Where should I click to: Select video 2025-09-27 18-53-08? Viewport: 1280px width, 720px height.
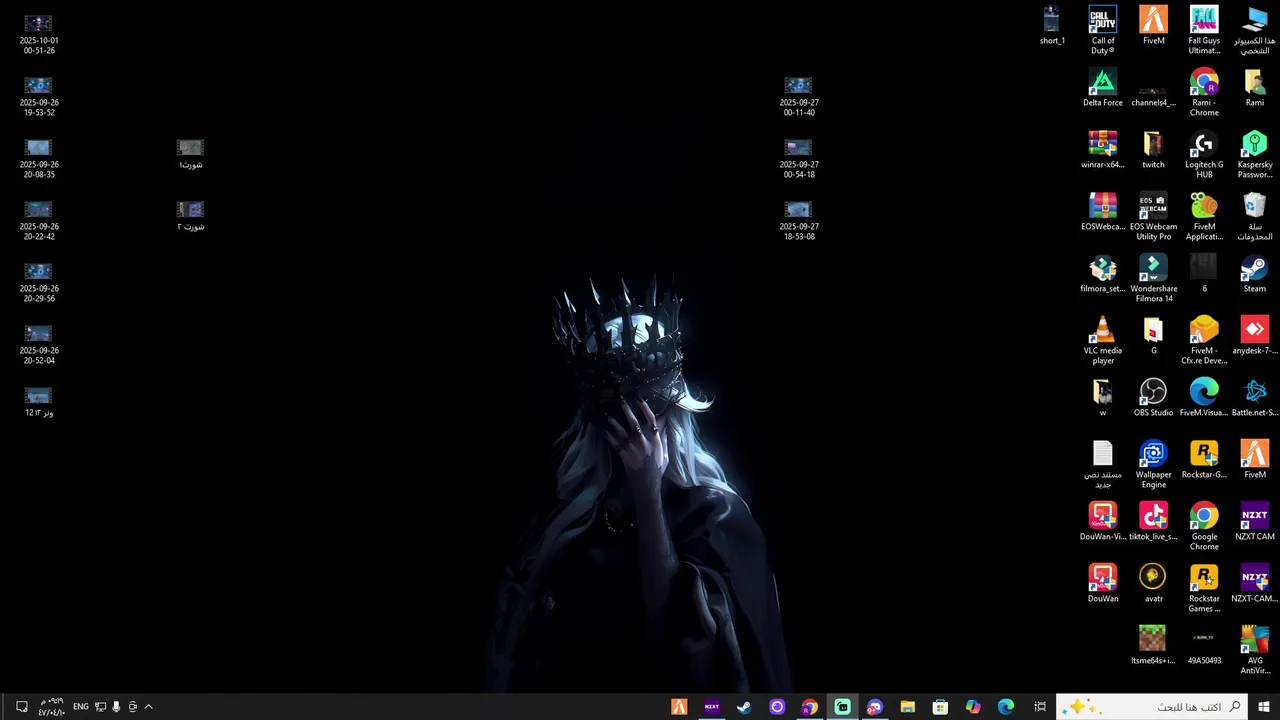tap(799, 220)
